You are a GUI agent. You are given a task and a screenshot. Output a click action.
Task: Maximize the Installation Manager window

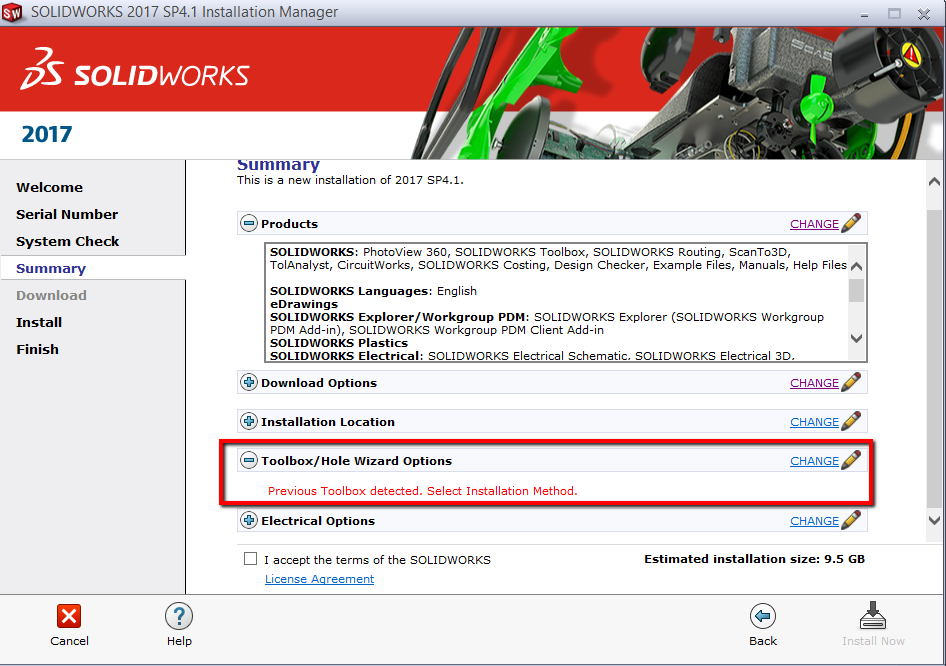click(894, 13)
